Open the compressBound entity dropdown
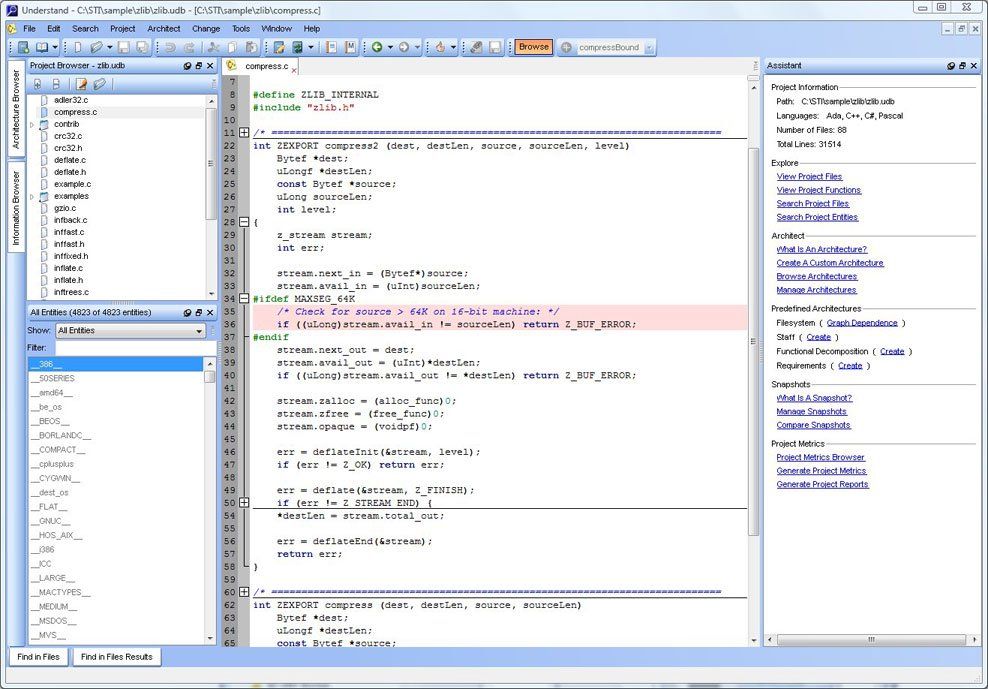The width and height of the screenshot is (988, 689). 649,47
